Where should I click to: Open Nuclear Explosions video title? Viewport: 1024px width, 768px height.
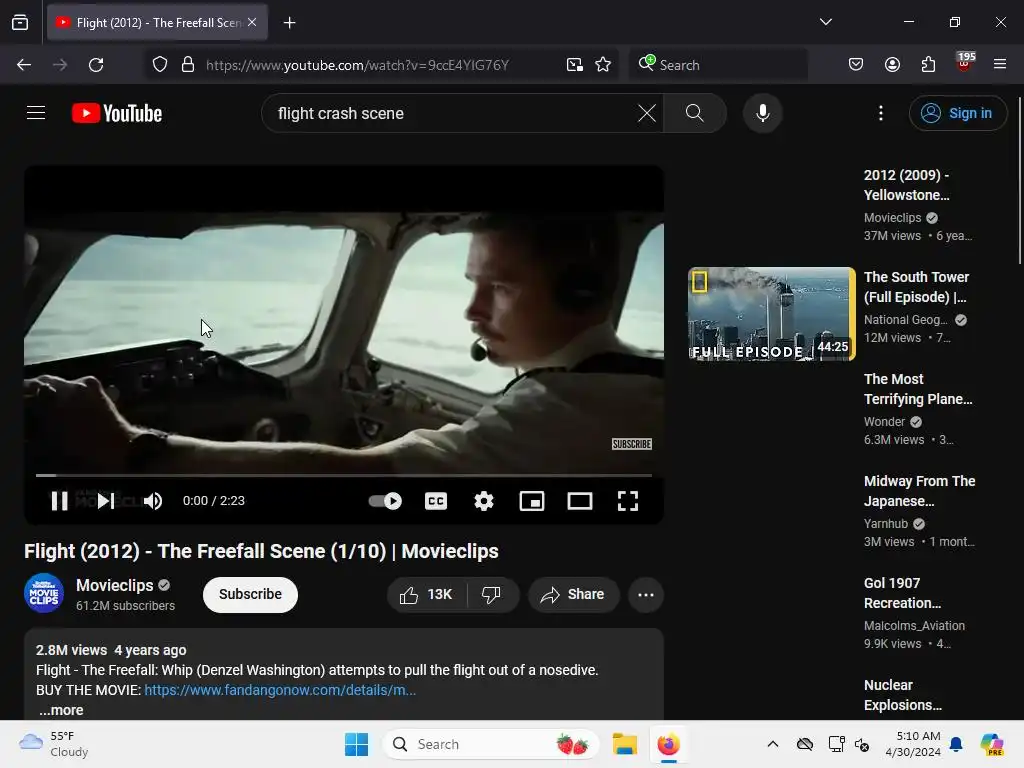903,695
